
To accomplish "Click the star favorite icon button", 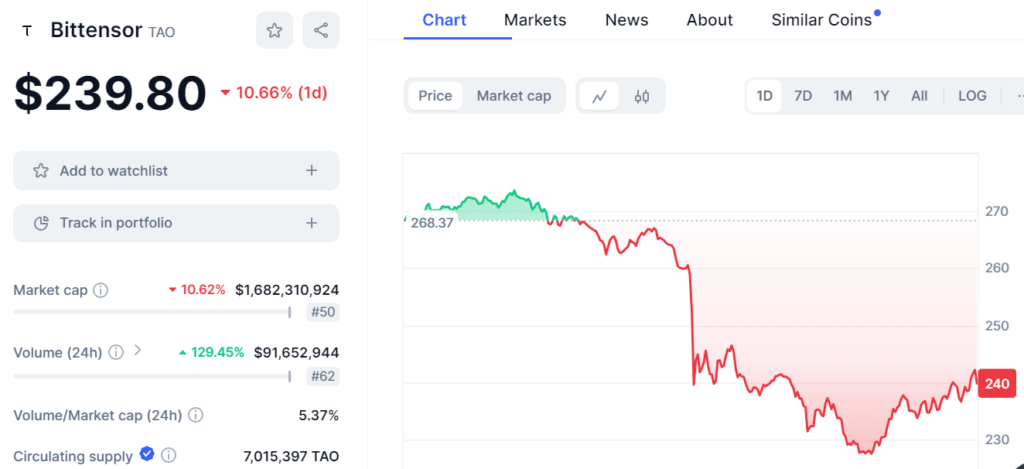I will [274, 30].
